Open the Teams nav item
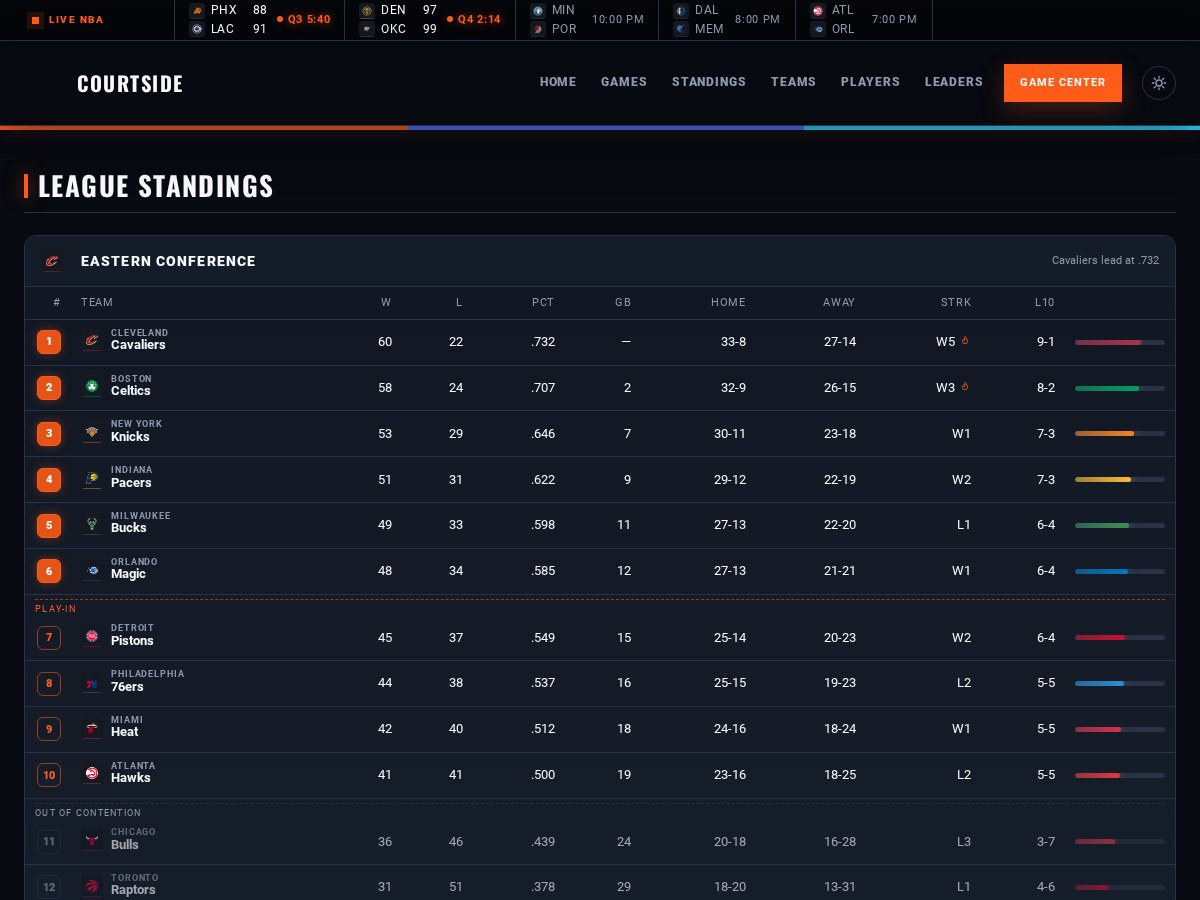 coord(793,82)
